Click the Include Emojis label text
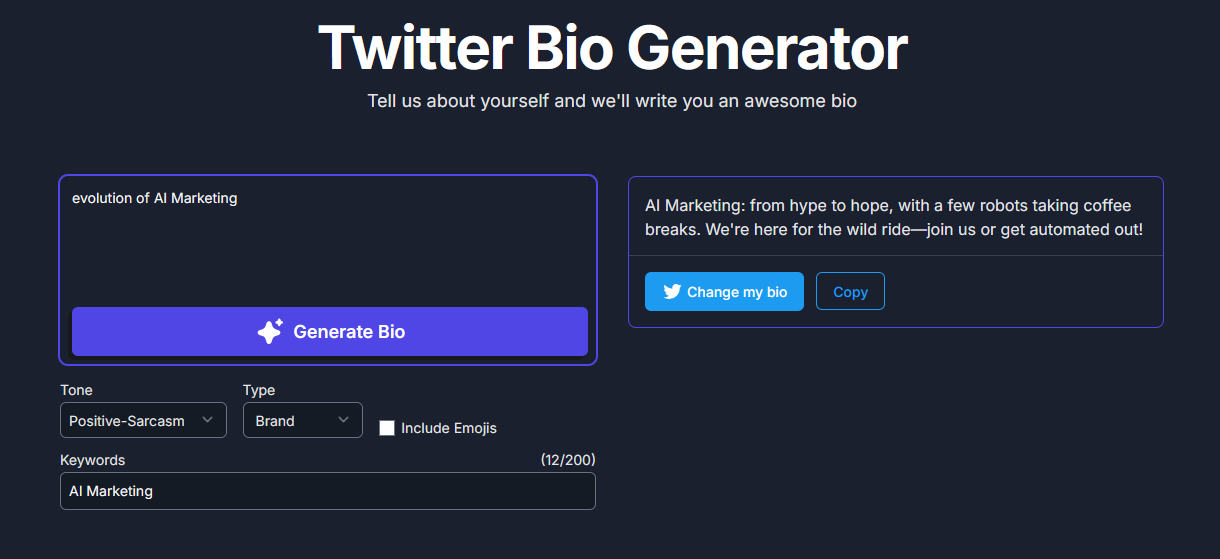 [448, 428]
